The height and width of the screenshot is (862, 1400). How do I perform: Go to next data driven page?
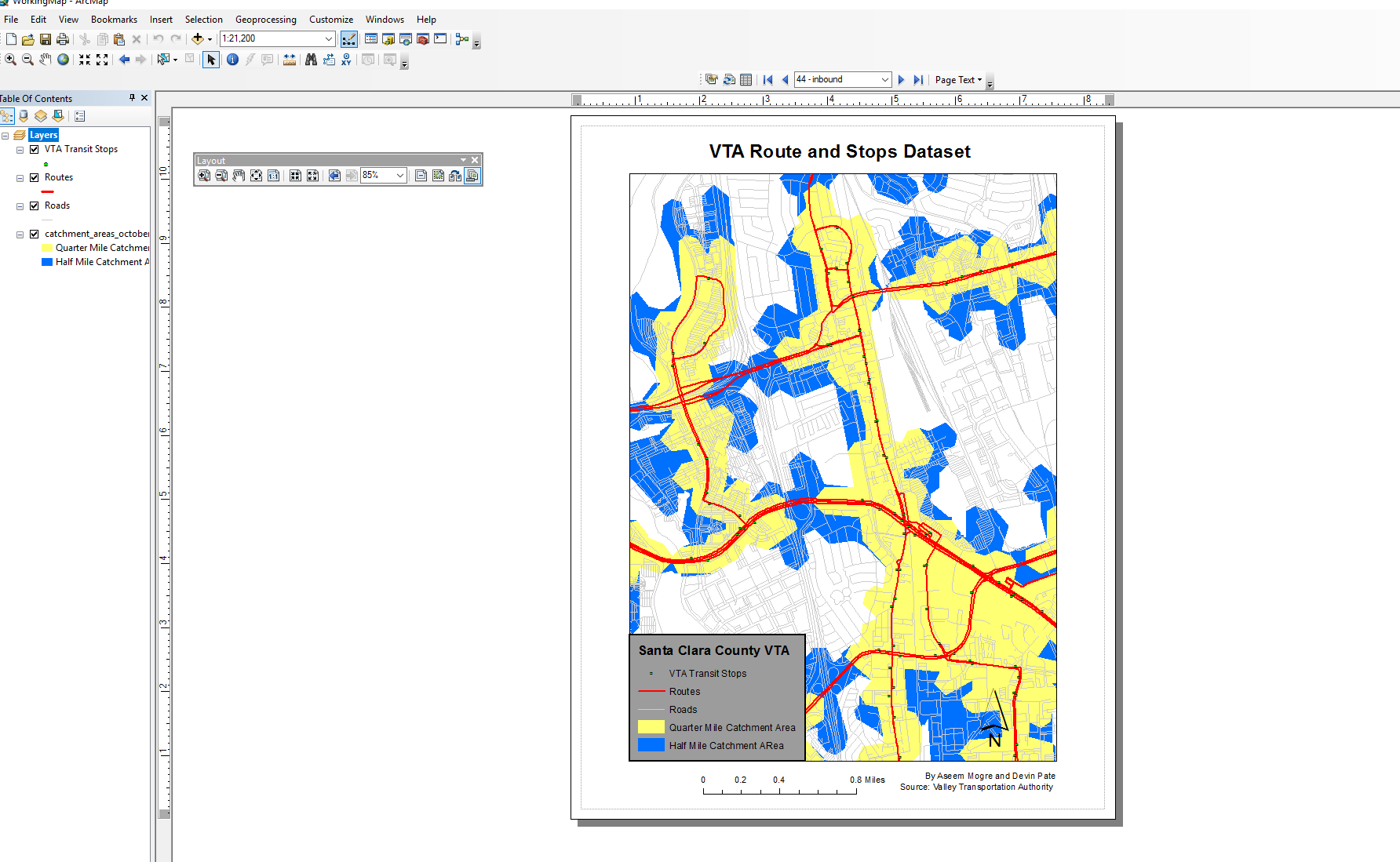[x=901, y=80]
